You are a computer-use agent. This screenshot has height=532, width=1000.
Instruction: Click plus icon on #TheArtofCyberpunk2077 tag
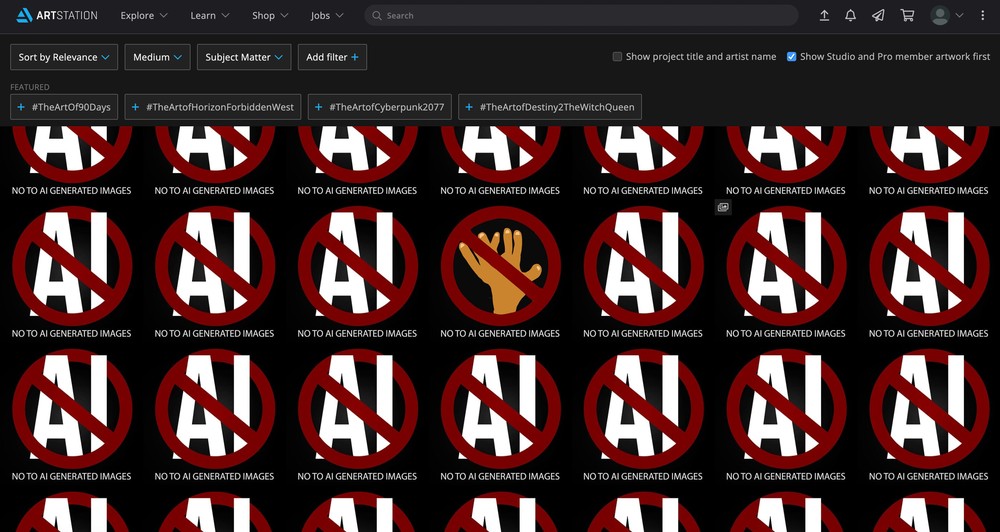[318, 107]
